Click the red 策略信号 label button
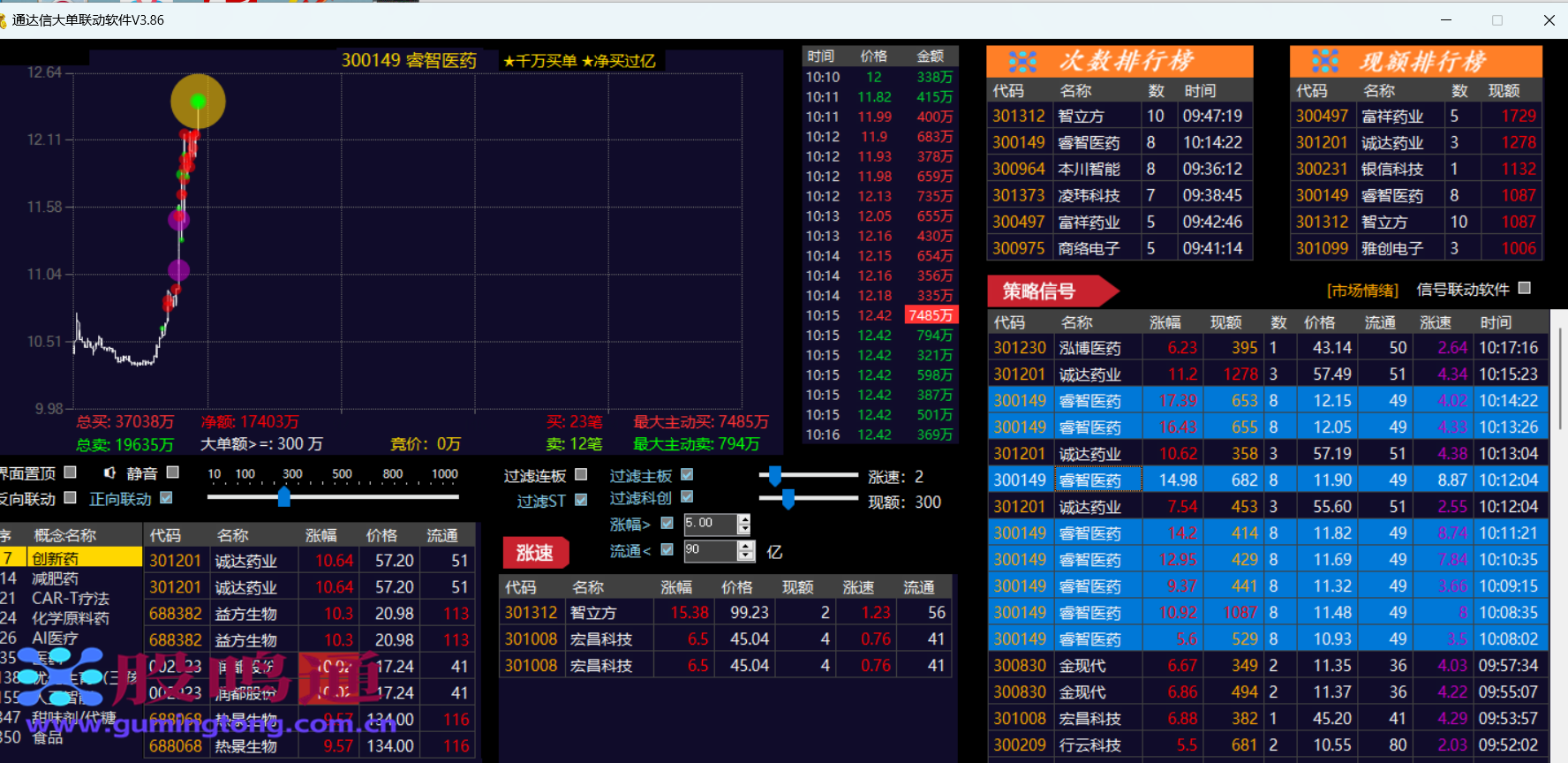Screen dimensions: 1568x763 (1052, 291)
